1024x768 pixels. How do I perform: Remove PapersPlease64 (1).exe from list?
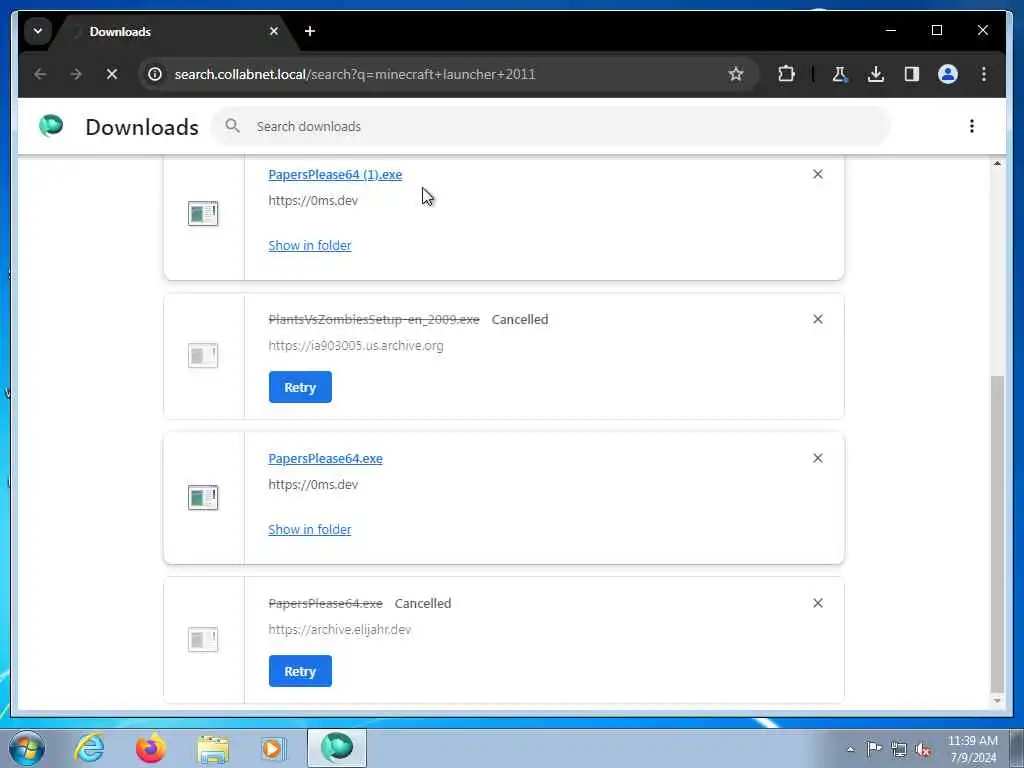(818, 174)
